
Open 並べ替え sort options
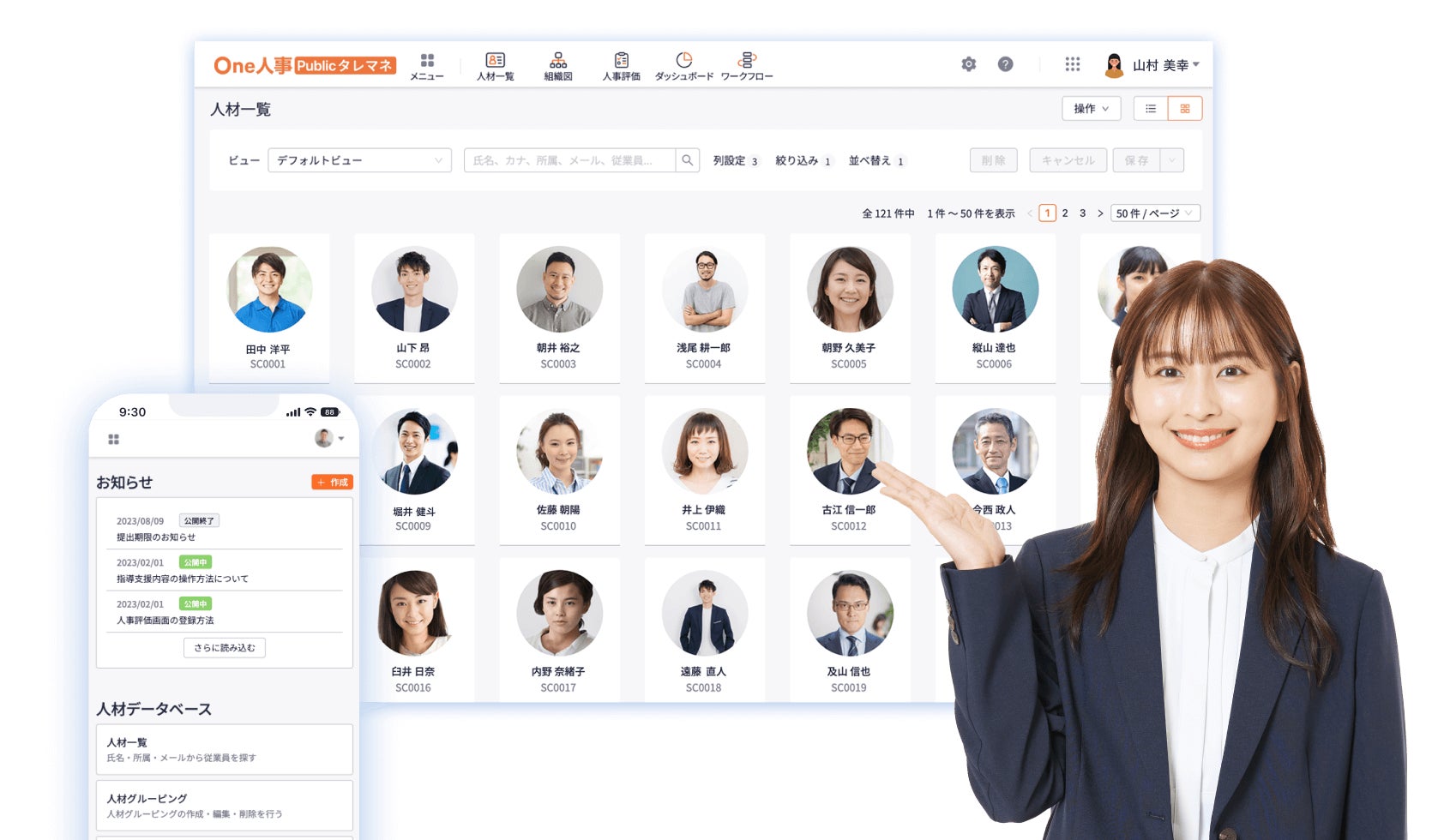(877, 160)
